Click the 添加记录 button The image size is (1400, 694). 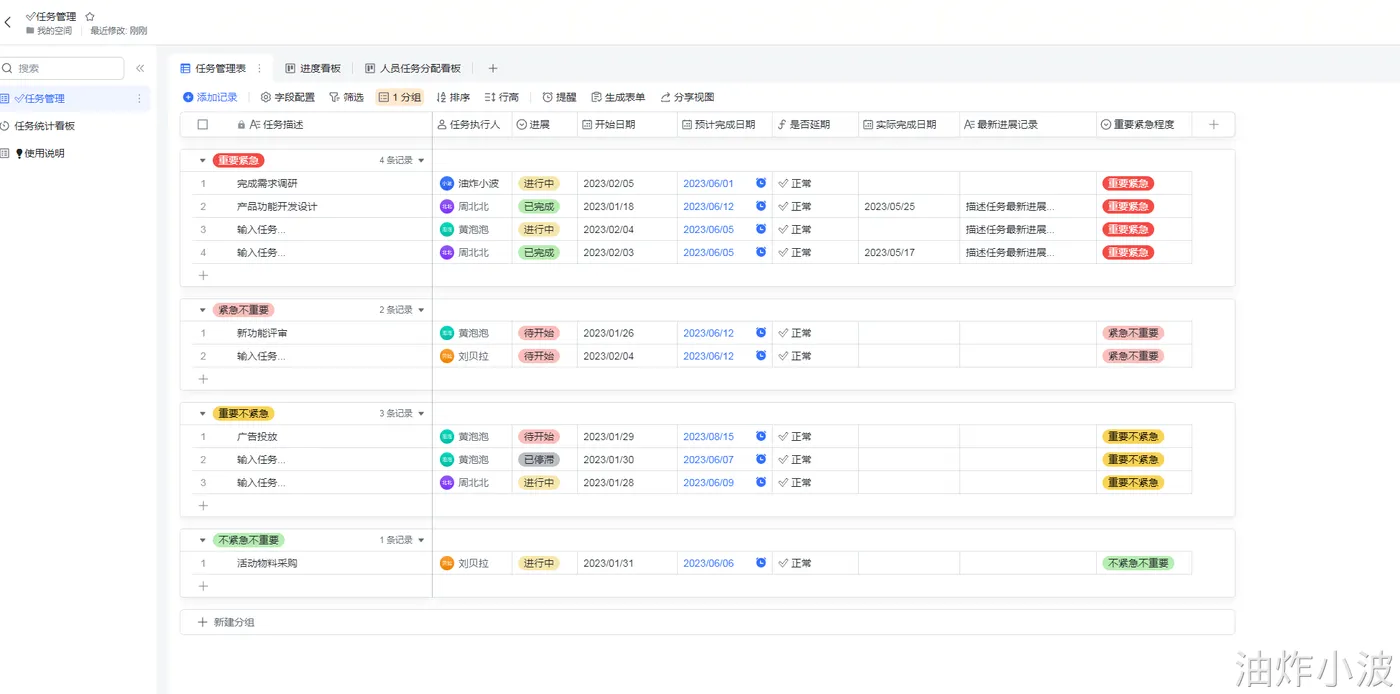coord(210,97)
